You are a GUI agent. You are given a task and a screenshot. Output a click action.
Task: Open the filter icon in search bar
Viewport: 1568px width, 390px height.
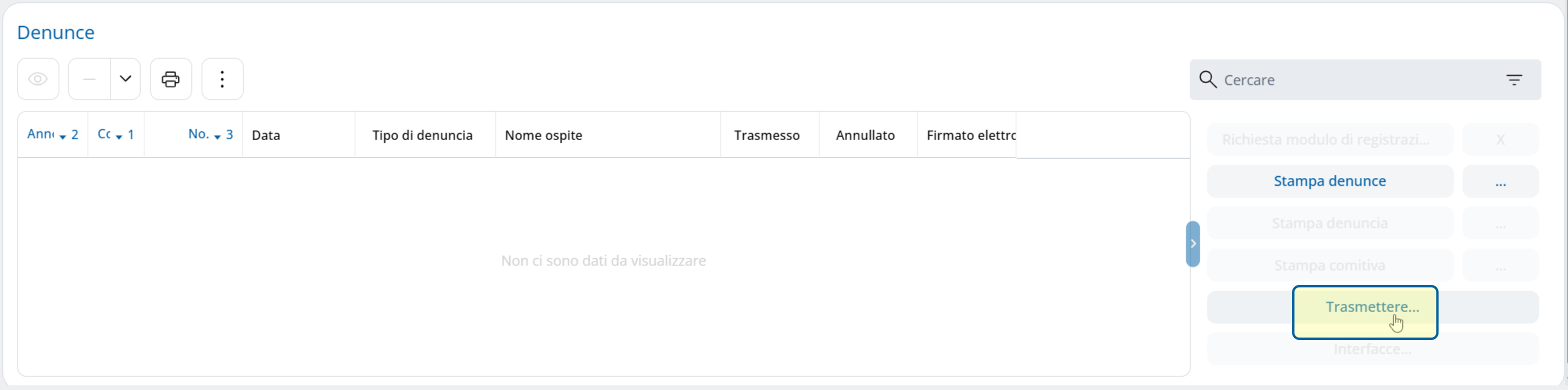coord(1514,79)
